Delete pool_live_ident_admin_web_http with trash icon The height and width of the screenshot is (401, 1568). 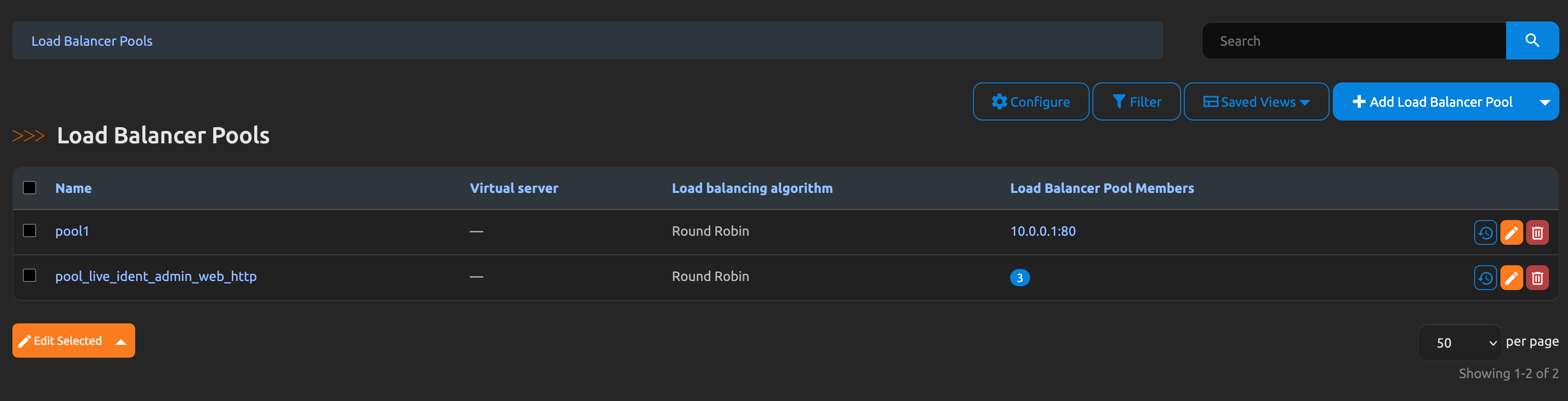1537,277
